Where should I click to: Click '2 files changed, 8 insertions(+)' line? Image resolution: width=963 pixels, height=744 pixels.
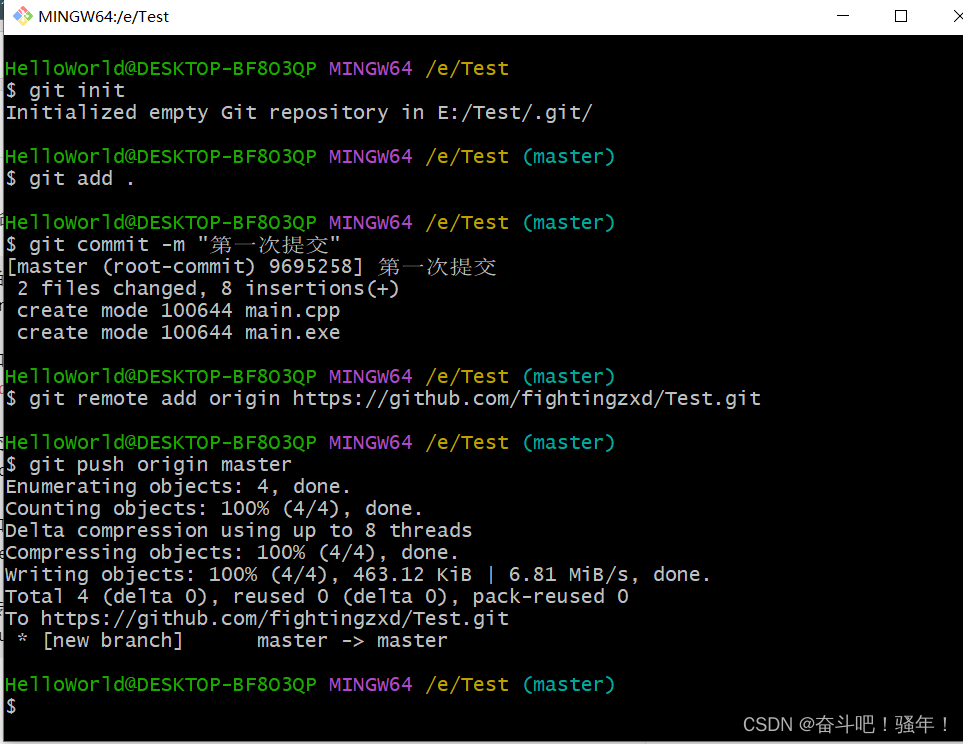(208, 289)
